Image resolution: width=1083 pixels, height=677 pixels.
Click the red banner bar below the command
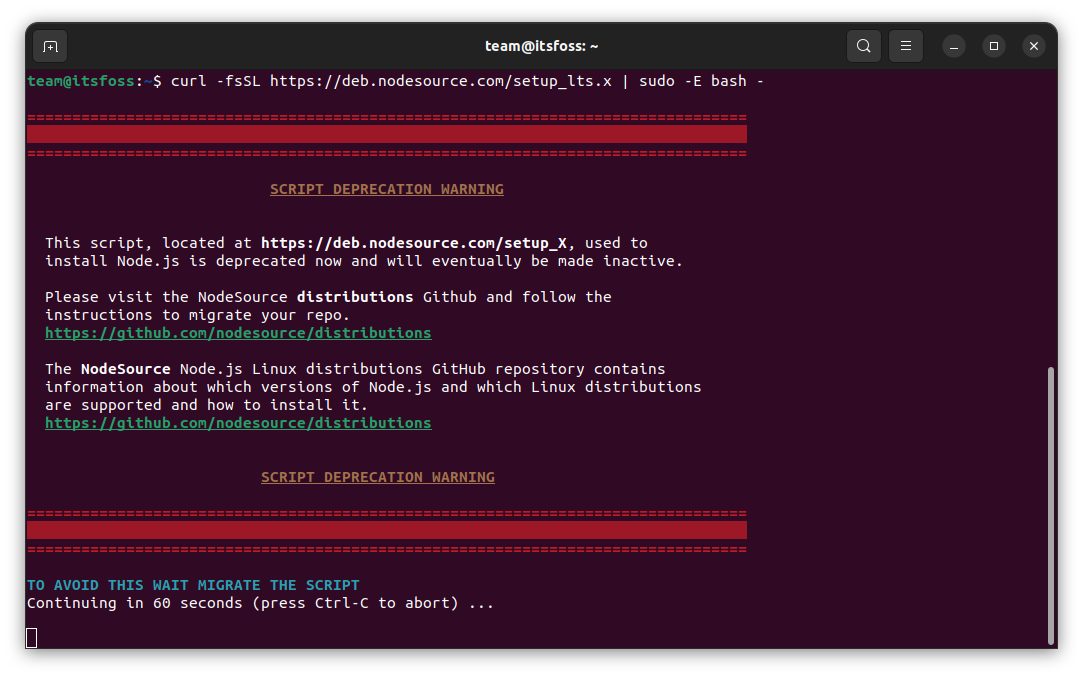386,135
